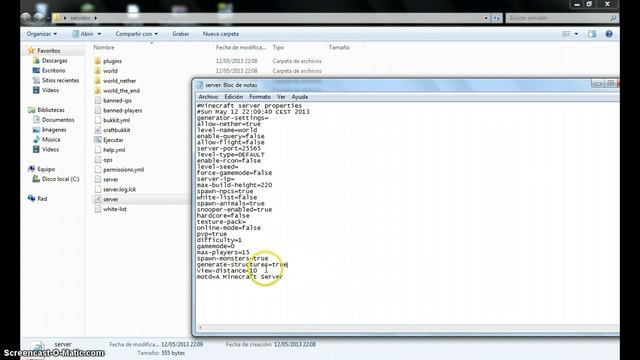Sort by the Tamaño column header
Image resolution: width=640 pixels, height=360 pixels.
[339, 47]
